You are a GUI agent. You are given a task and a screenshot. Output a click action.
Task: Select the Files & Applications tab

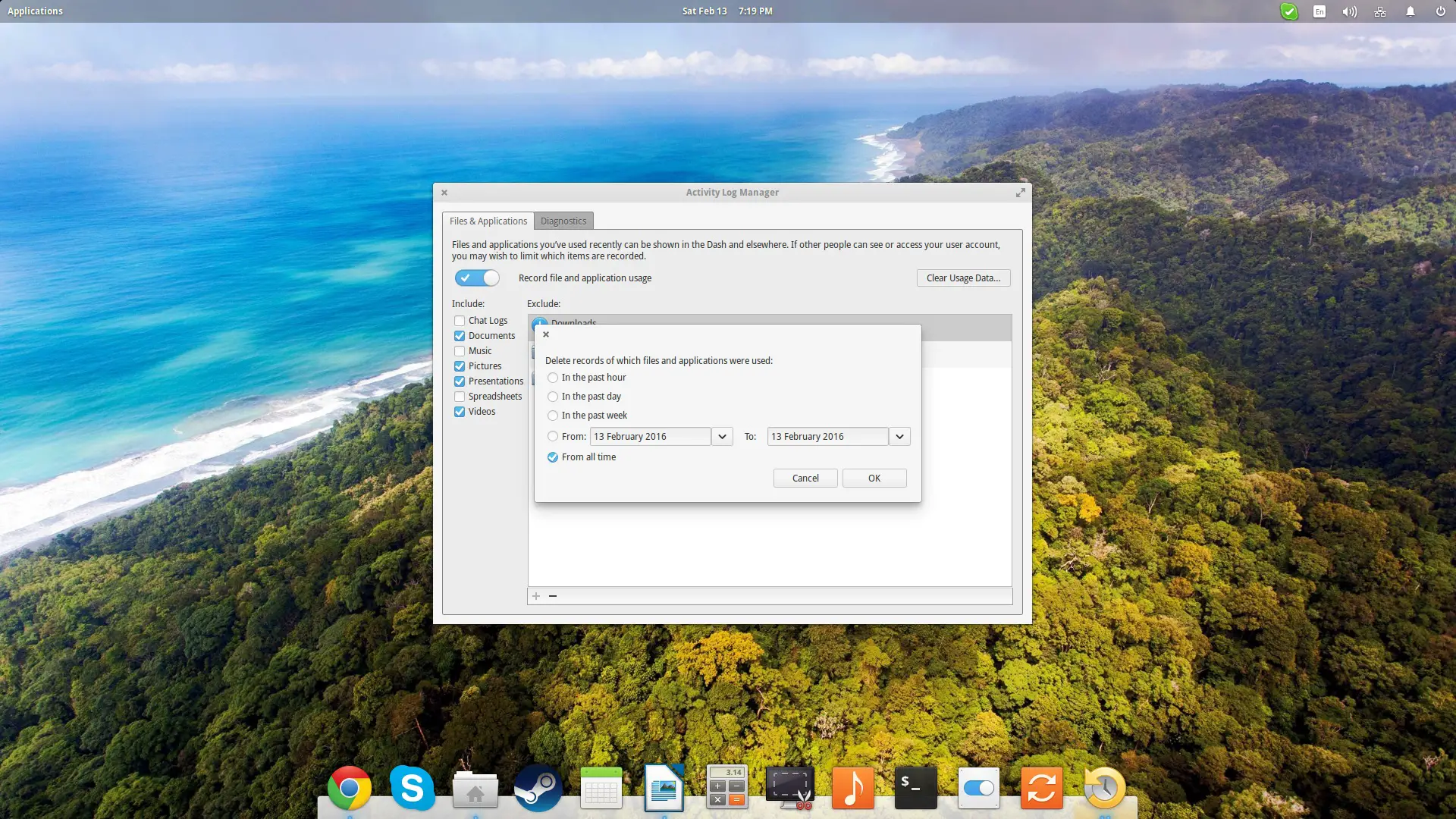[488, 221]
